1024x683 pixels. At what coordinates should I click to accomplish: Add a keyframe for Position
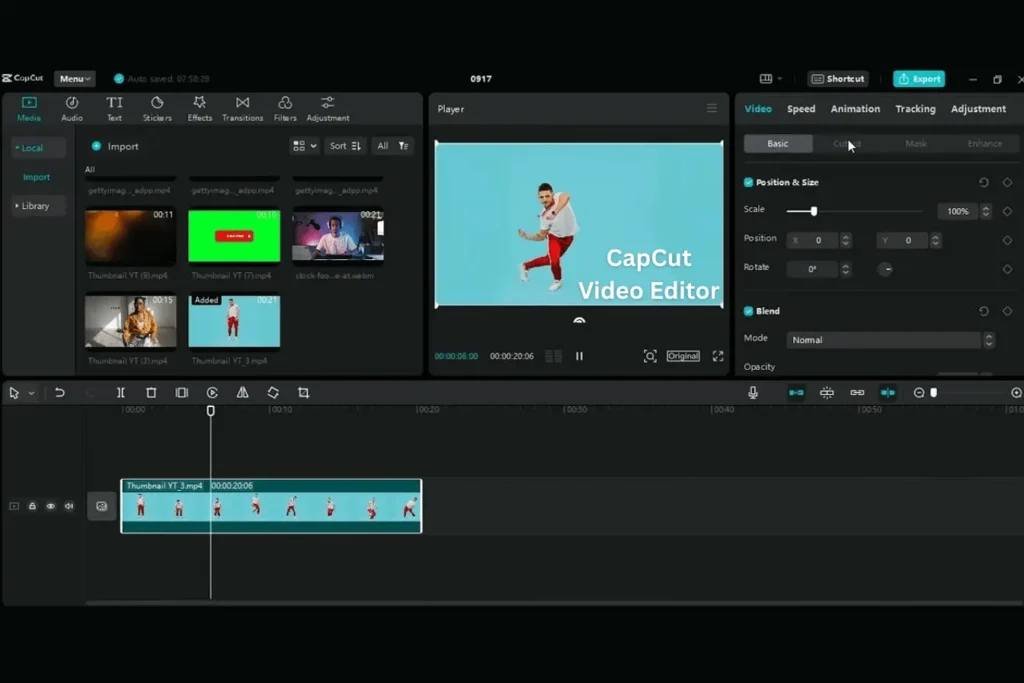click(1007, 240)
